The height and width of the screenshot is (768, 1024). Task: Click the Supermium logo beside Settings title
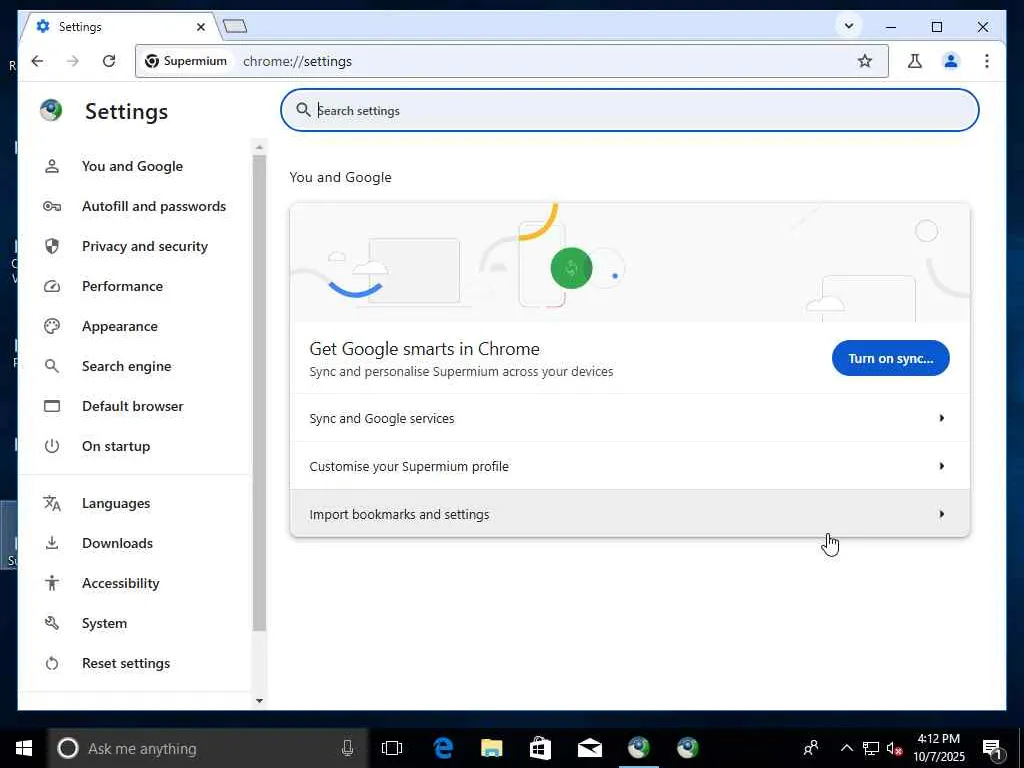click(x=51, y=110)
